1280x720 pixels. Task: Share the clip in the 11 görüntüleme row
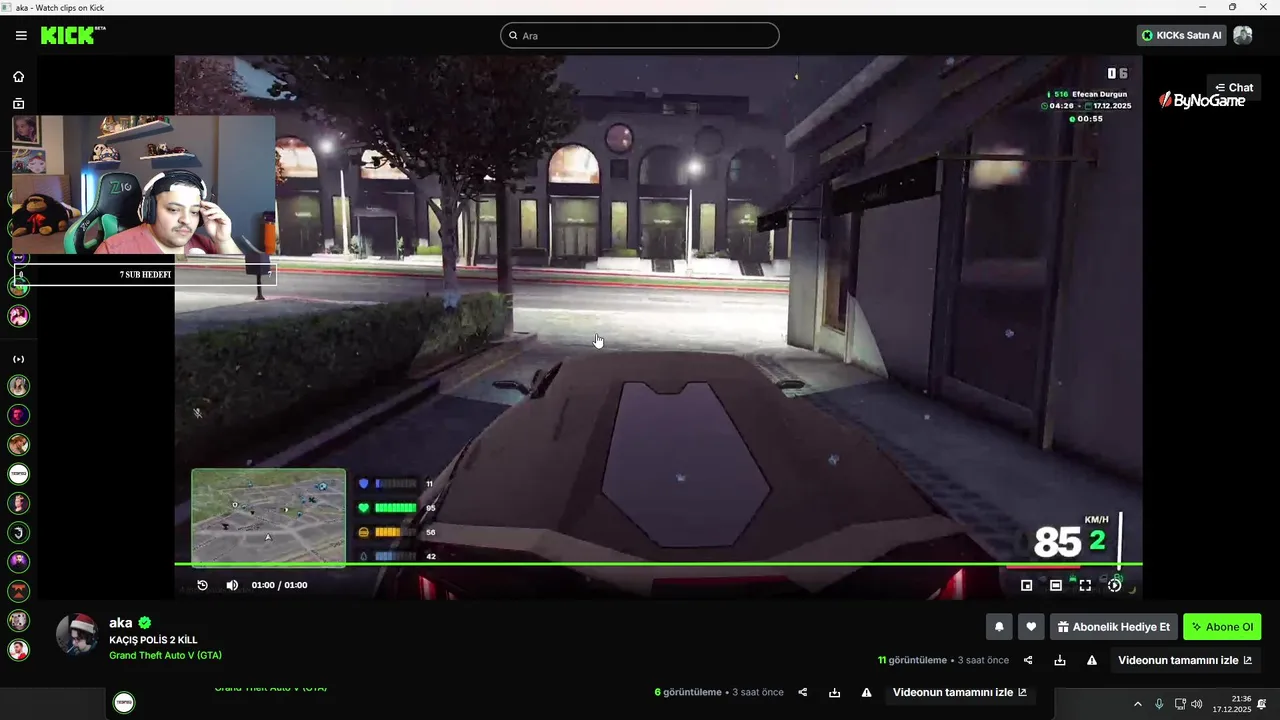point(1028,660)
